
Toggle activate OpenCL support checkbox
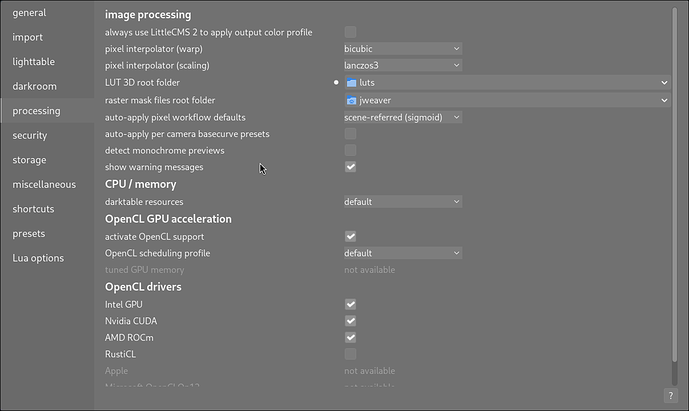(350, 237)
